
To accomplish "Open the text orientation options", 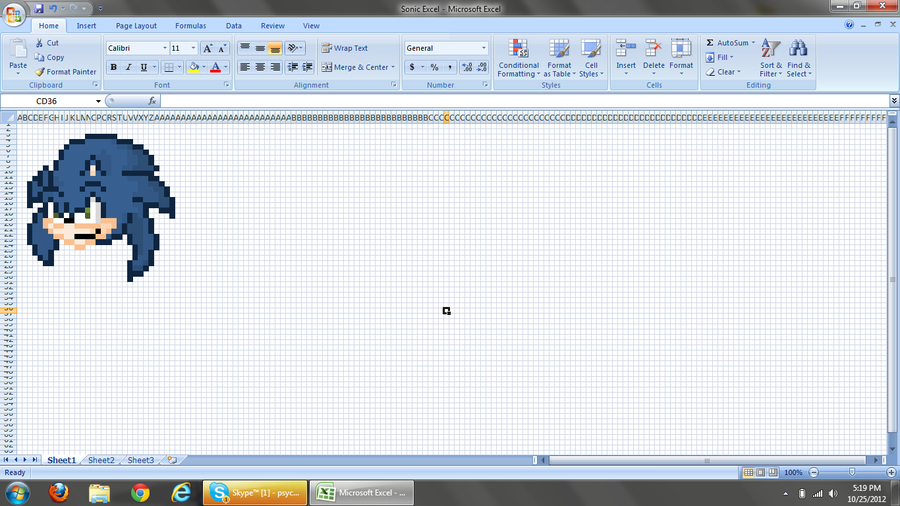I will (295, 48).
